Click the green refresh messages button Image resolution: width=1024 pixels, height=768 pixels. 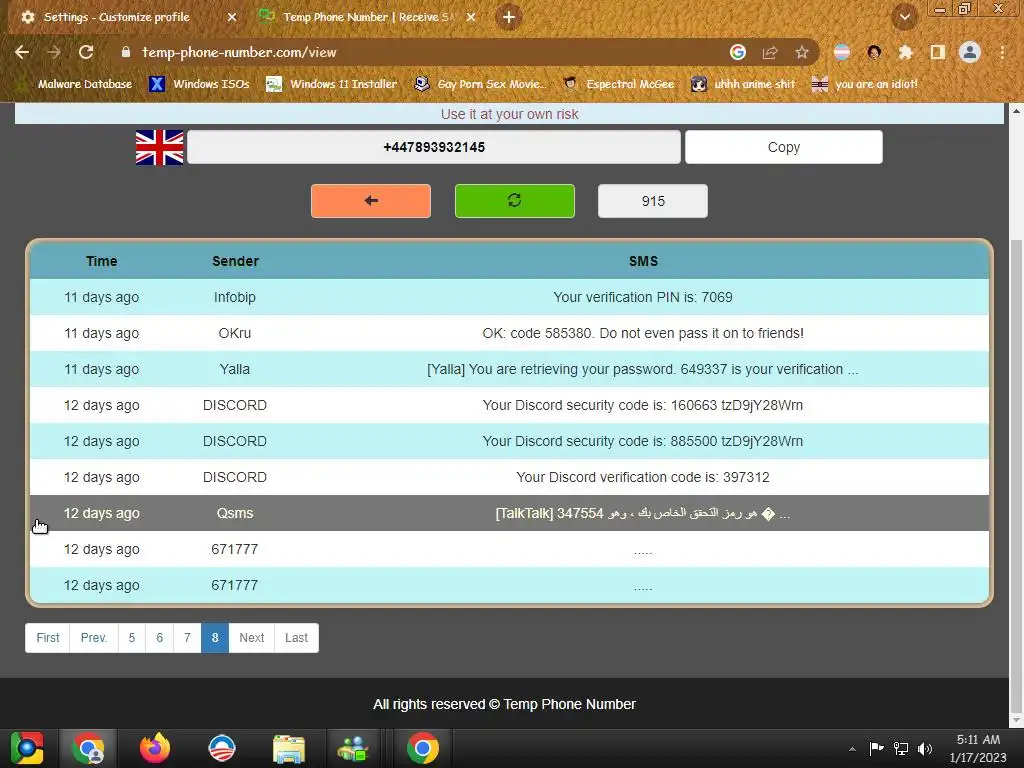(x=515, y=200)
